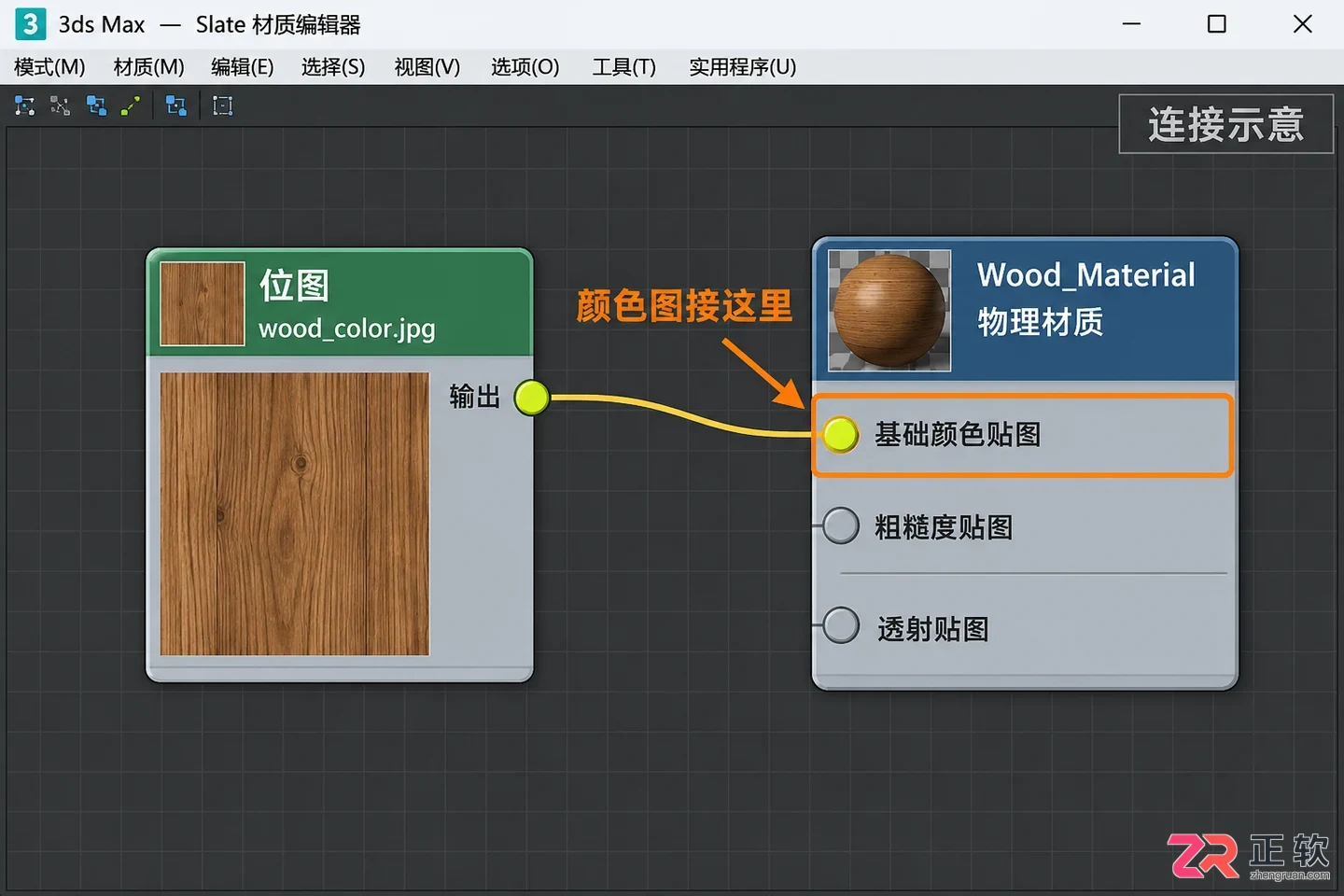Select the Wood_Material node title

(x=1086, y=275)
